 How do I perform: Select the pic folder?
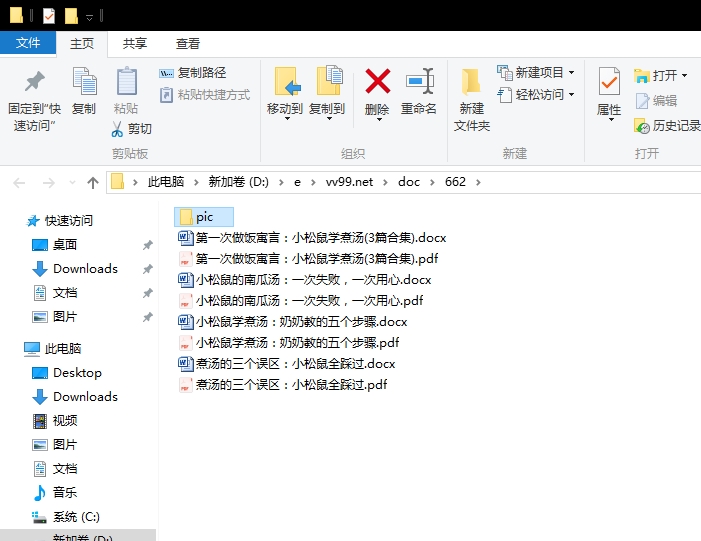click(x=204, y=217)
